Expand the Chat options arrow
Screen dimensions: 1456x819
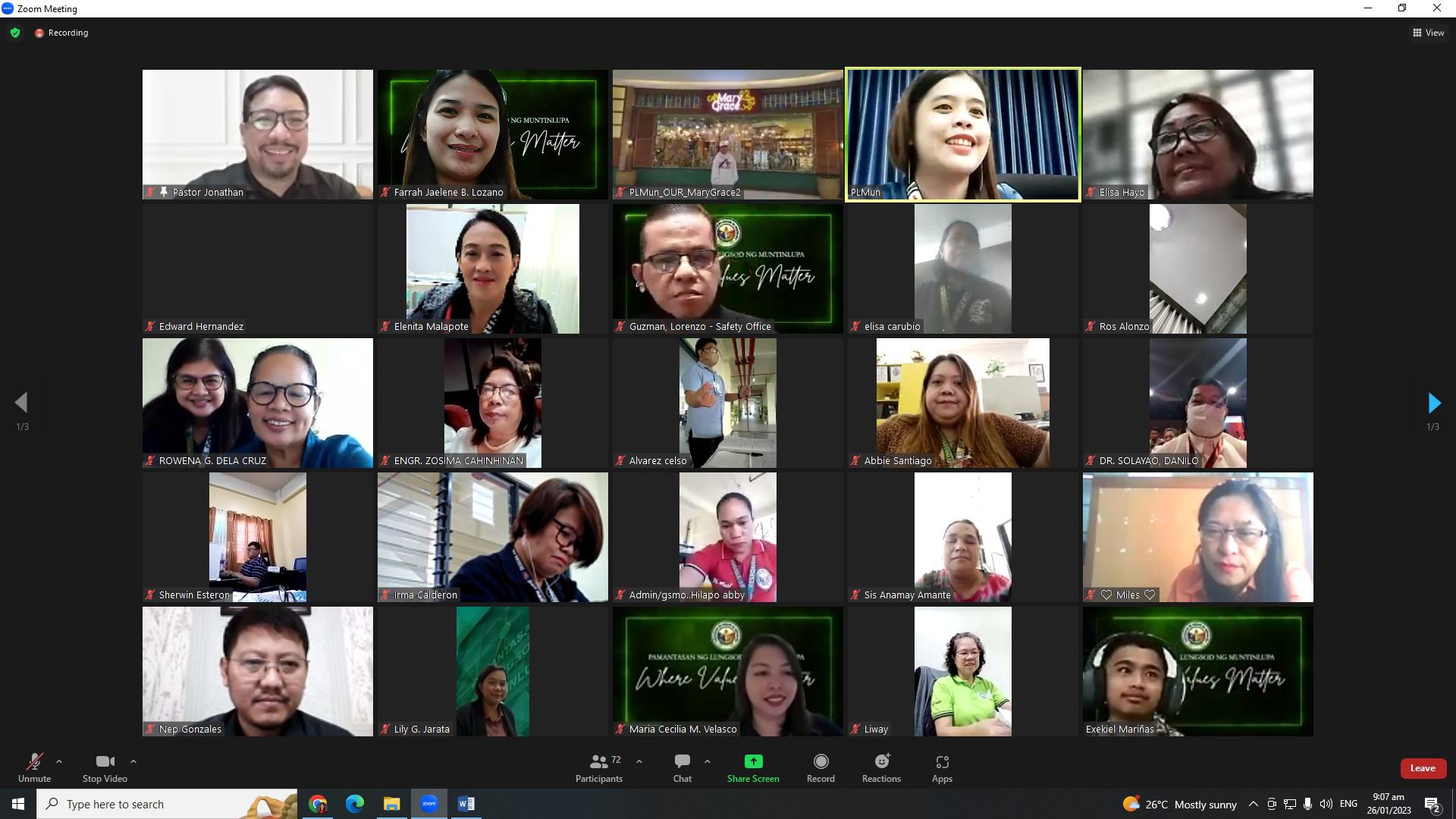(707, 761)
